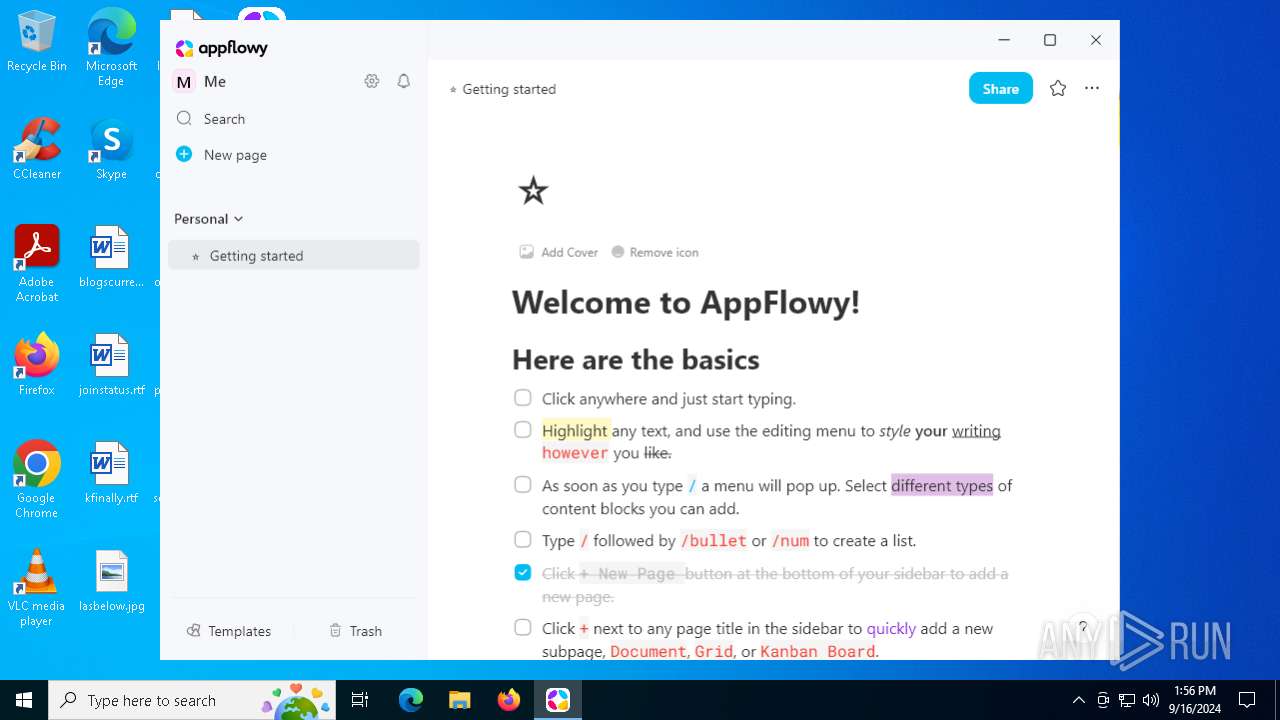The height and width of the screenshot is (720, 1280).
Task: Click the Welcome to AppFlowy! title
Action: coord(686,302)
